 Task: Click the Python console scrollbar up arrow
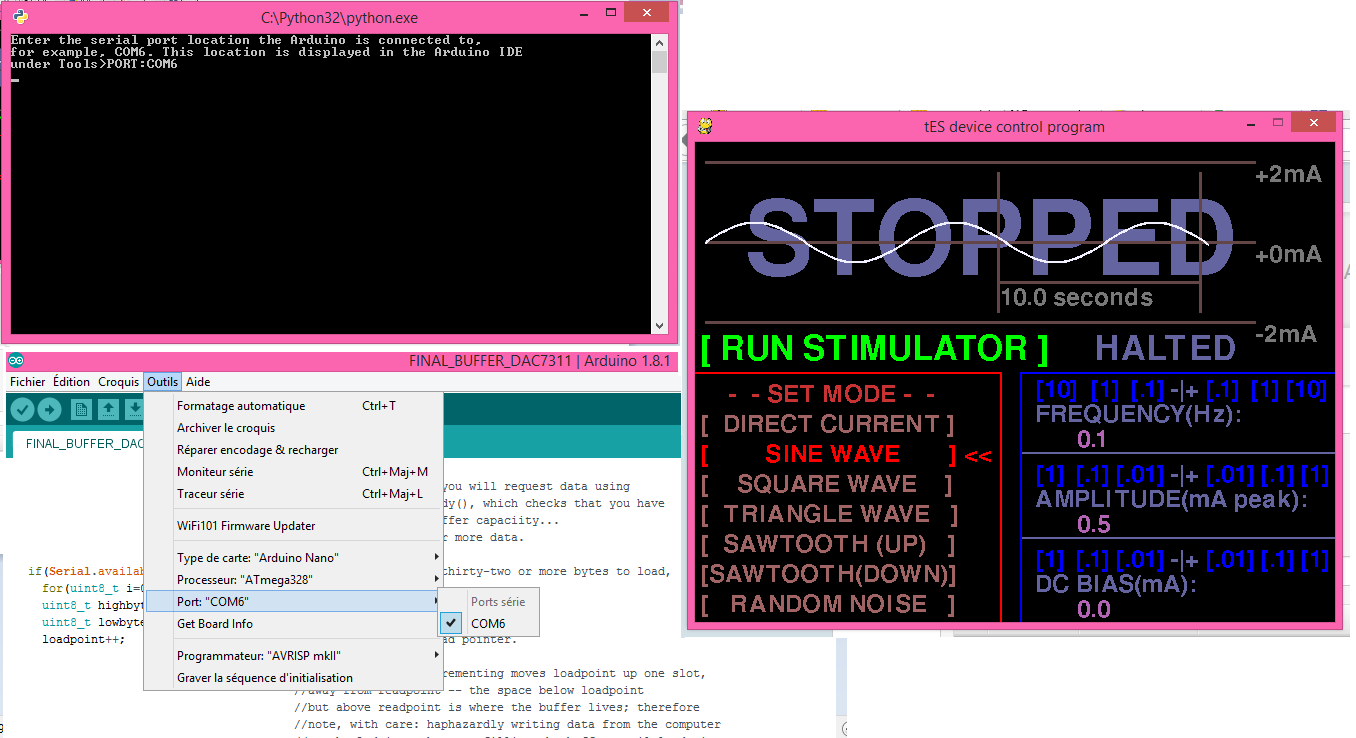click(658, 42)
